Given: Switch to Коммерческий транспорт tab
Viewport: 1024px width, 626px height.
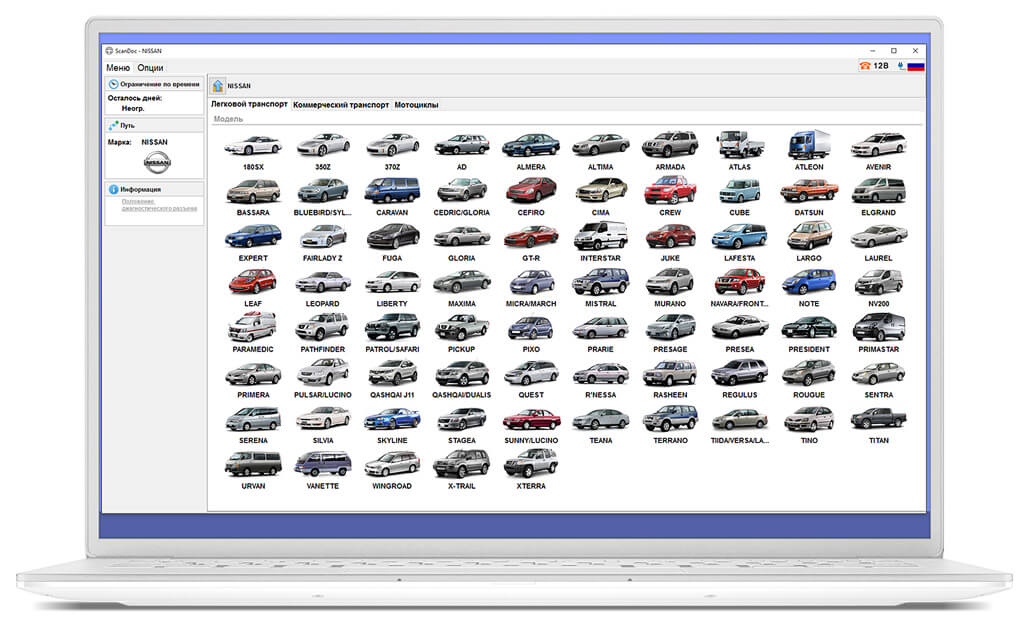Looking at the screenshot, I should point(341,105).
